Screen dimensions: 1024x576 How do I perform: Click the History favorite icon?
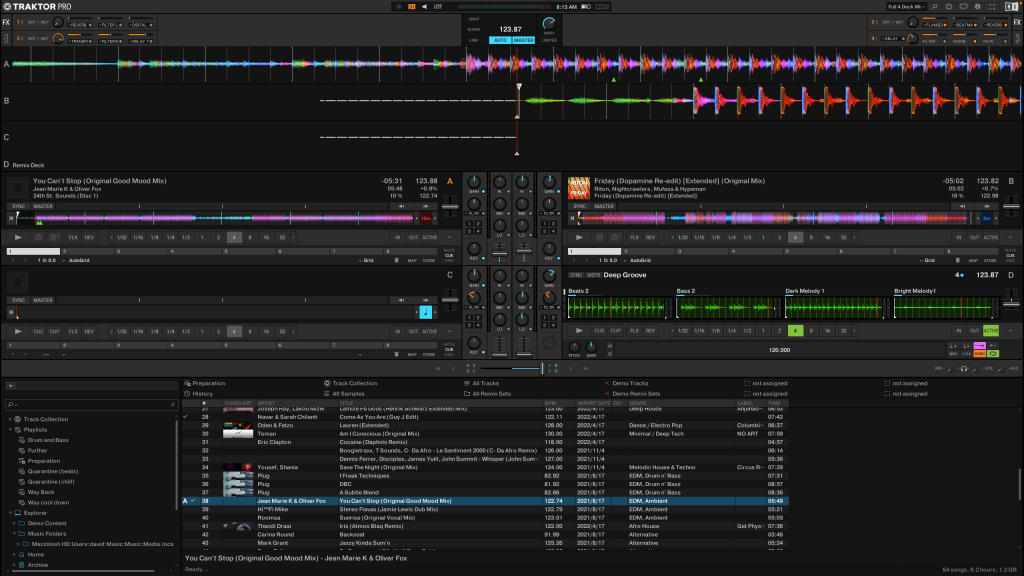point(187,394)
